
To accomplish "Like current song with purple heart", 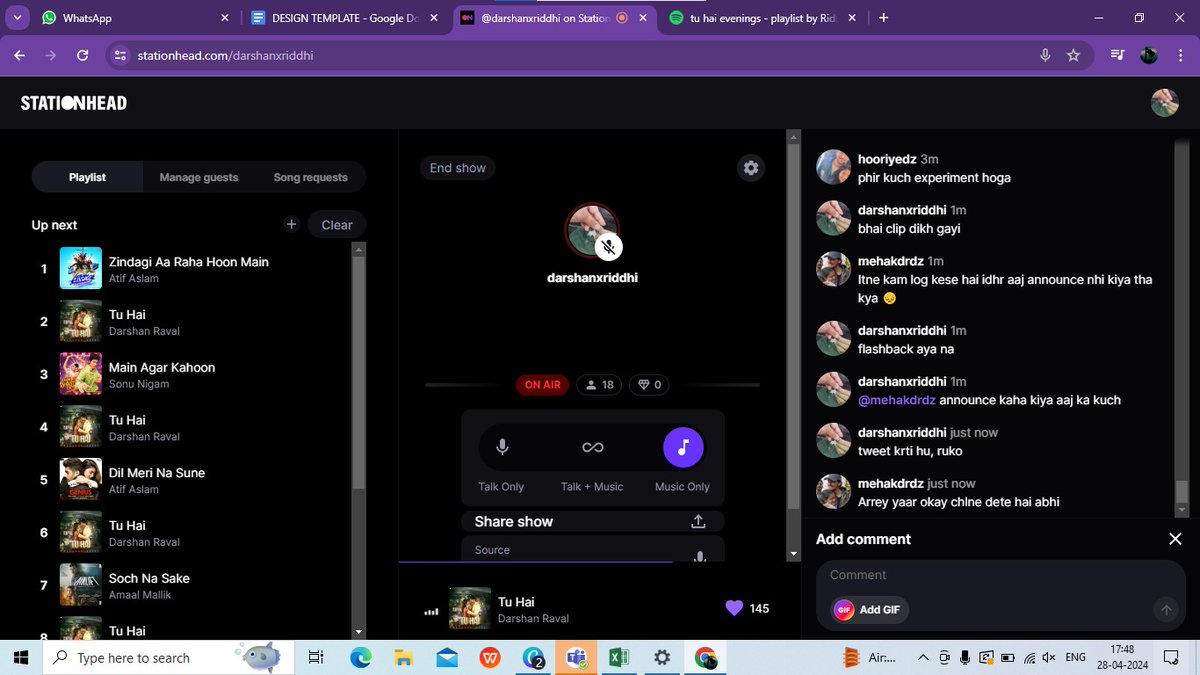I will (734, 608).
